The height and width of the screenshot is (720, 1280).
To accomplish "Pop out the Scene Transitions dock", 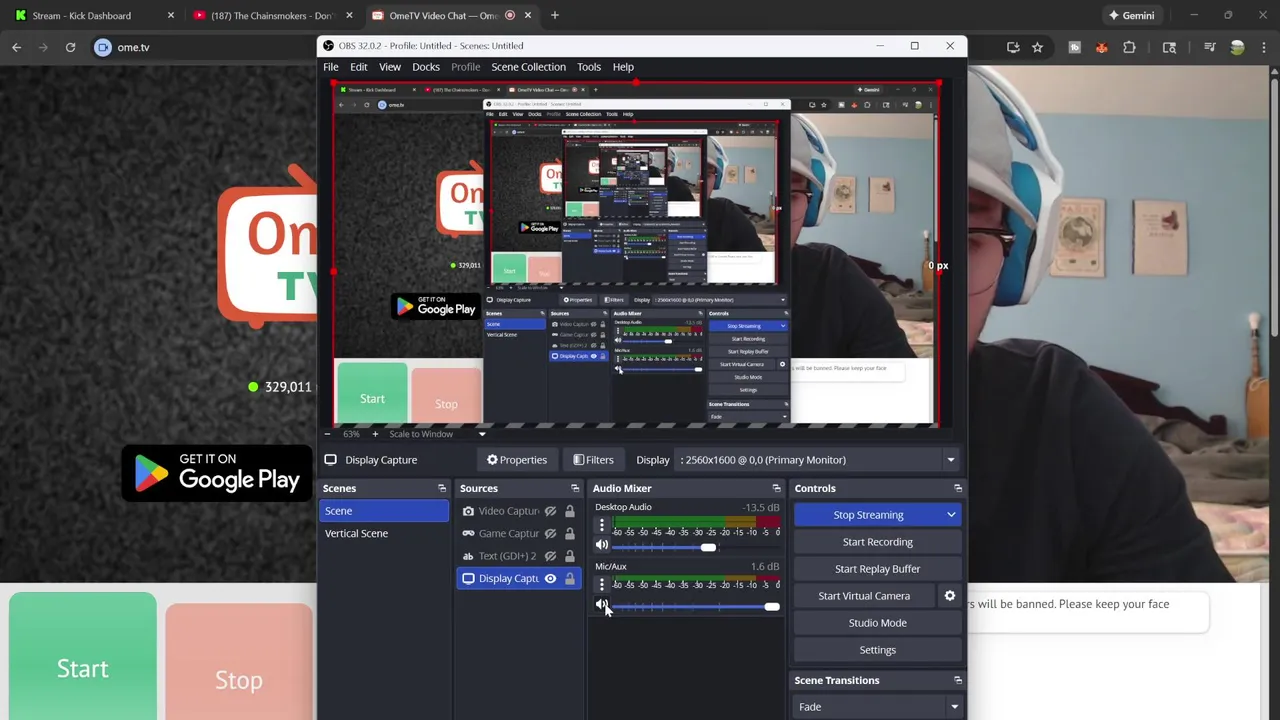I will [x=958, y=680].
